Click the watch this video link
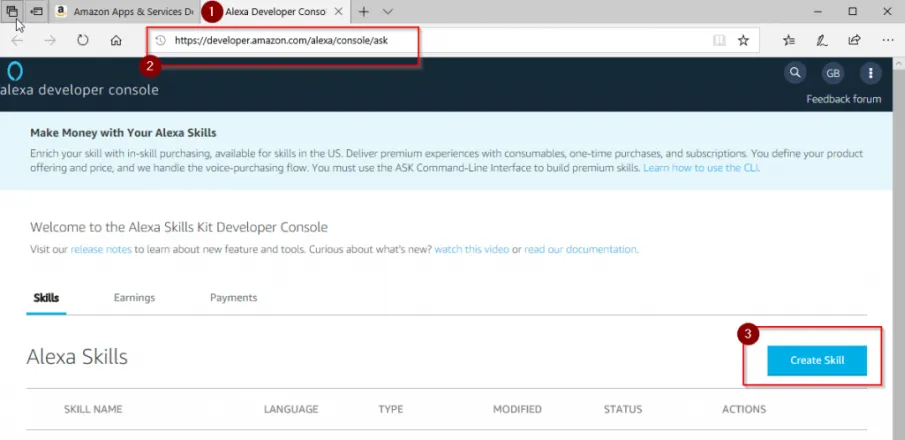The image size is (905, 440). (x=472, y=249)
